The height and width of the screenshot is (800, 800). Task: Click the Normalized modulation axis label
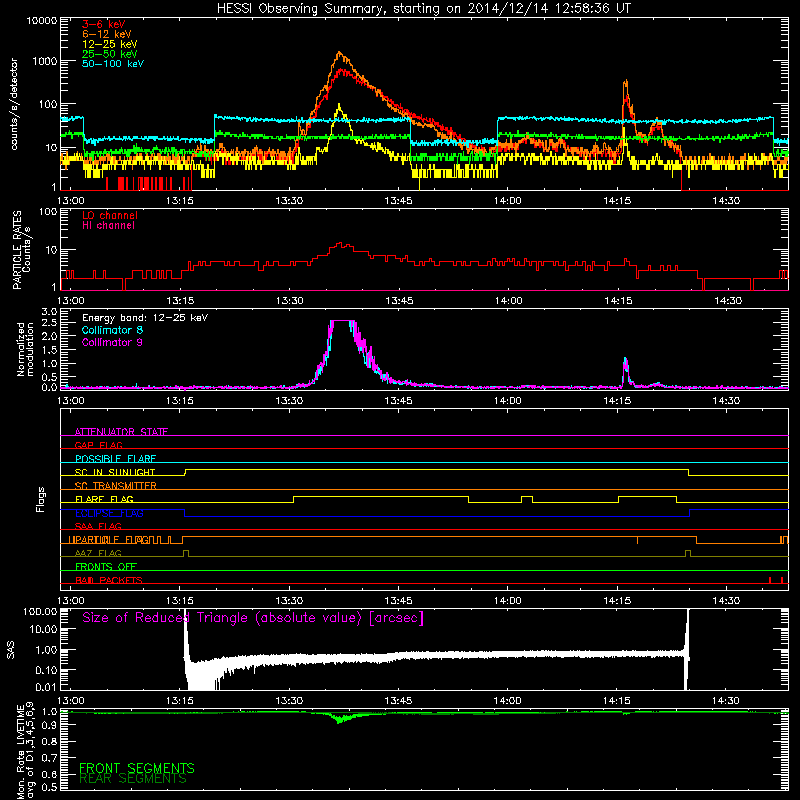[25, 349]
